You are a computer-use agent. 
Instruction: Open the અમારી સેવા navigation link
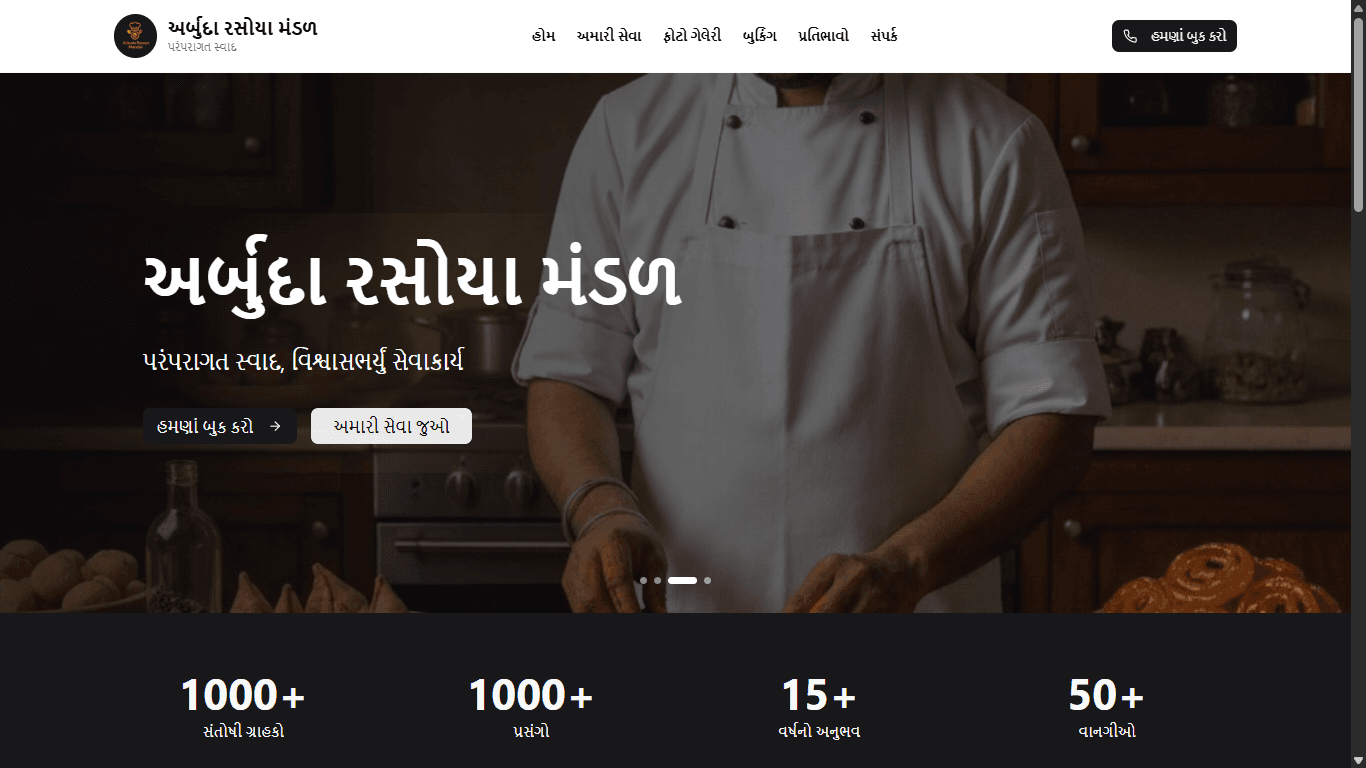609,36
